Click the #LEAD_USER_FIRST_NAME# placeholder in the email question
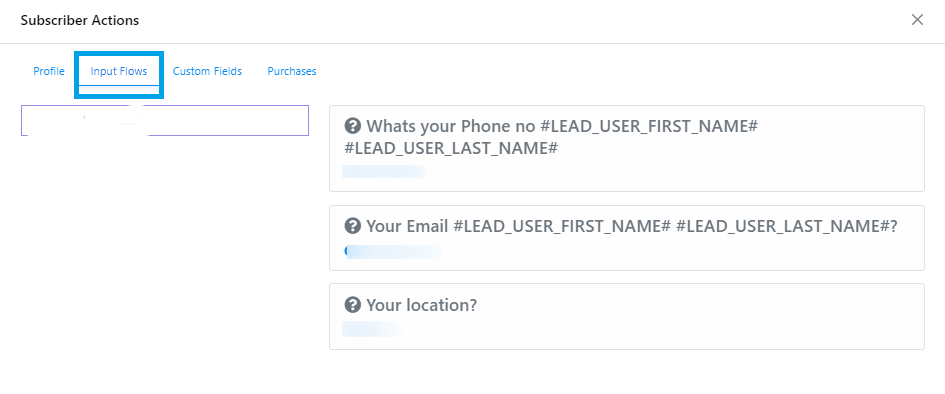The height and width of the screenshot is (394, 945). point(562,226)
